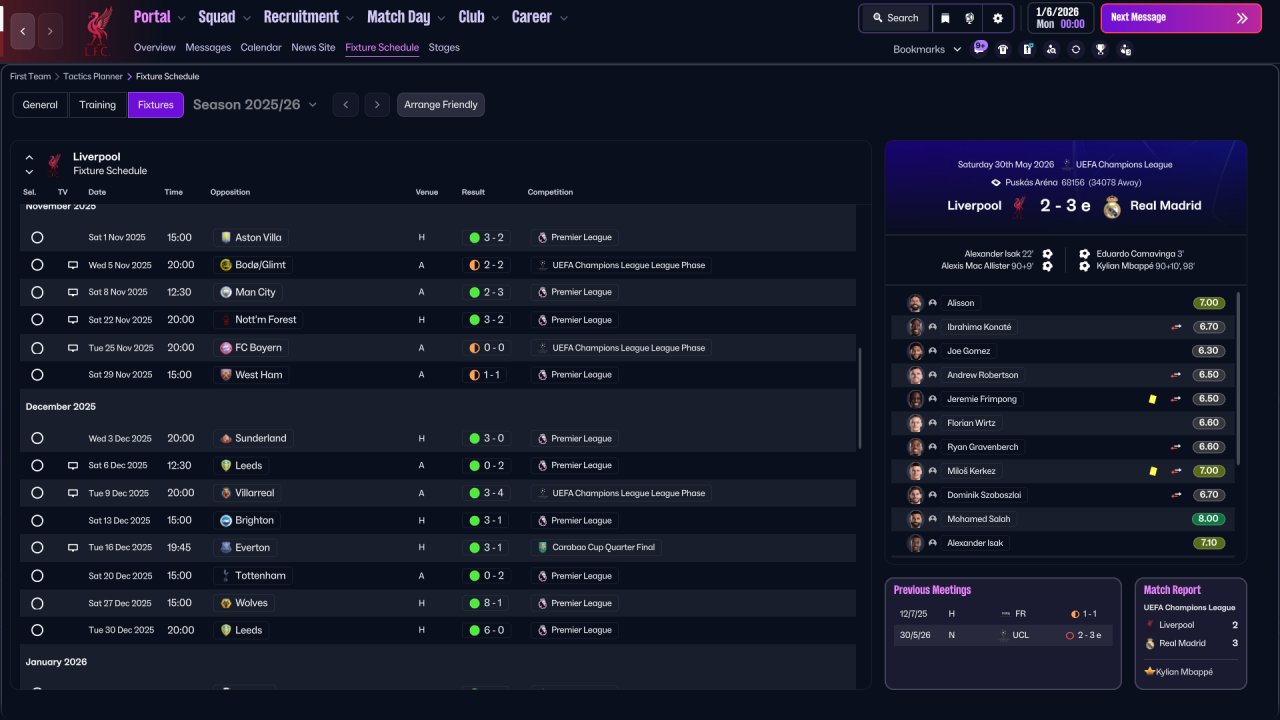Click the double-arrow icon on Next Message
This screenshot has width=1280, height=720.
tap(1242, 18)
